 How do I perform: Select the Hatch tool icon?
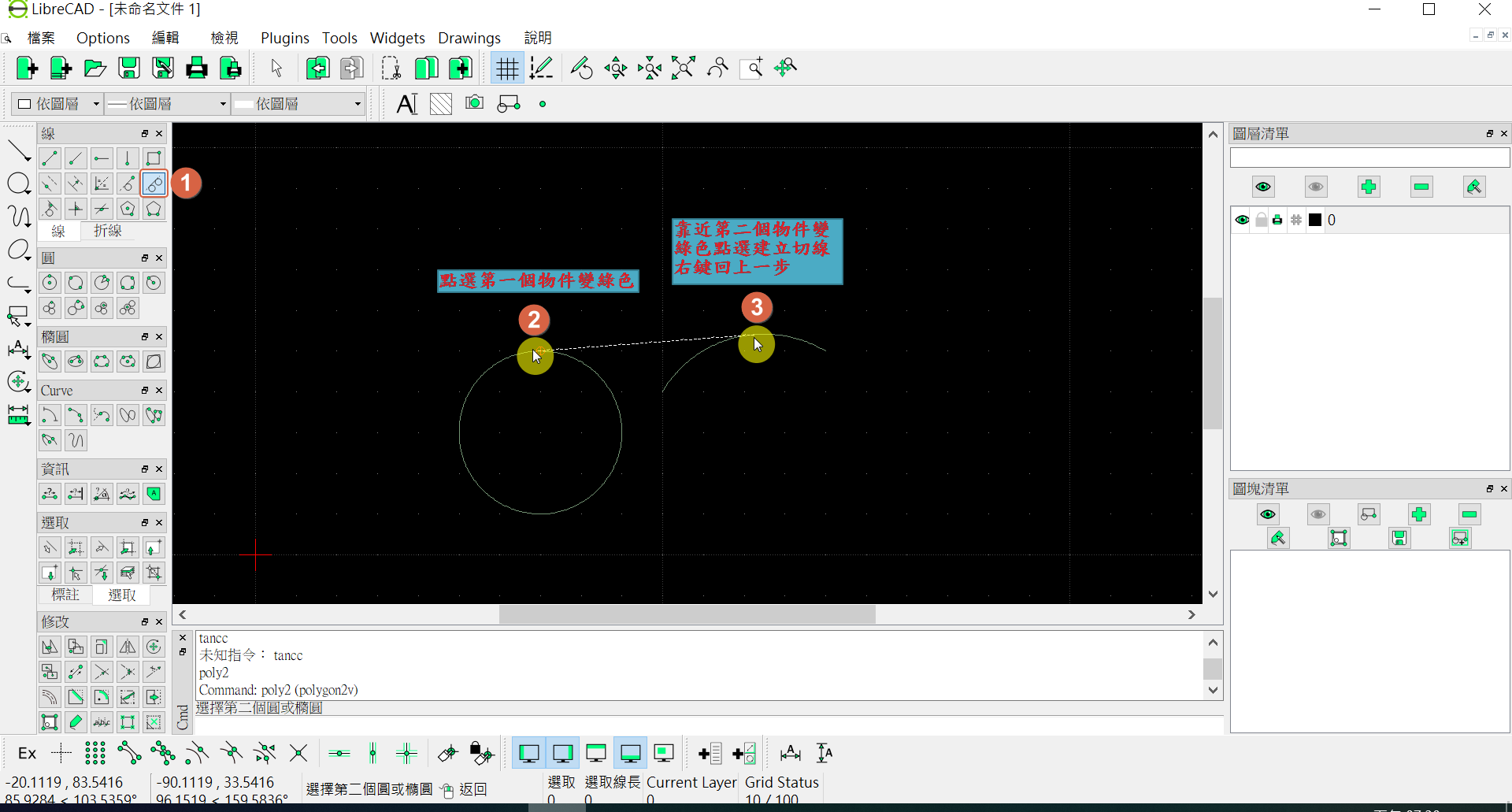[441, 104]
